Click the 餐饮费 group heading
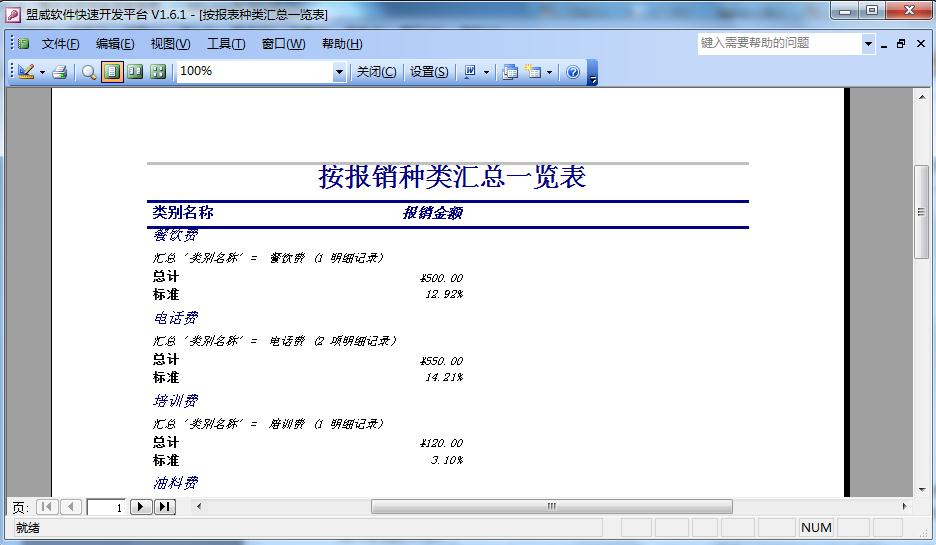The height and width of the screenshot is (545, 936). 176,235
